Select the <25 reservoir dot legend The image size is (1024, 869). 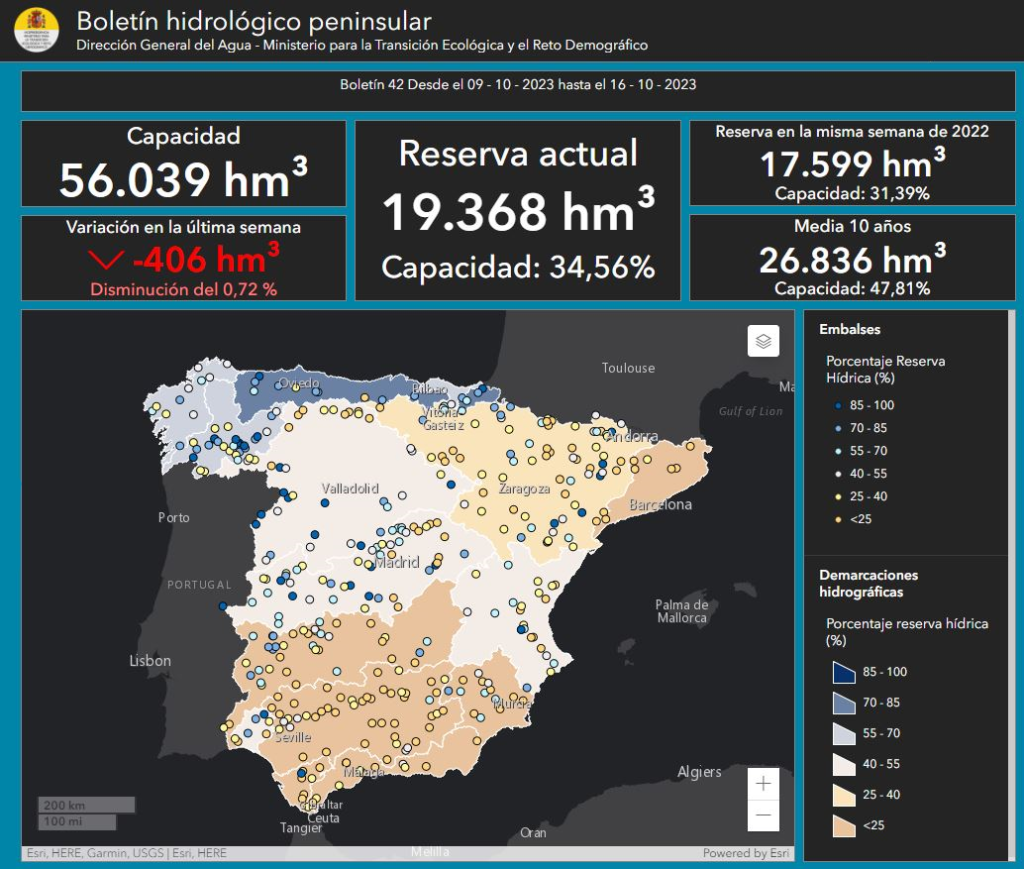[x=838, y=520]
